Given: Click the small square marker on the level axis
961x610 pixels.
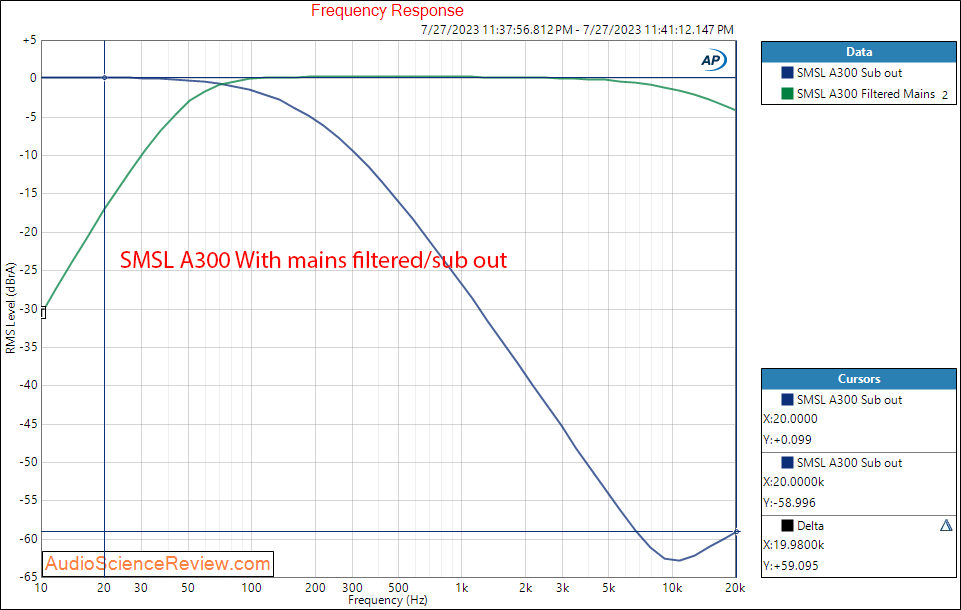Looking at the screenshot, I should coord(43,313).
